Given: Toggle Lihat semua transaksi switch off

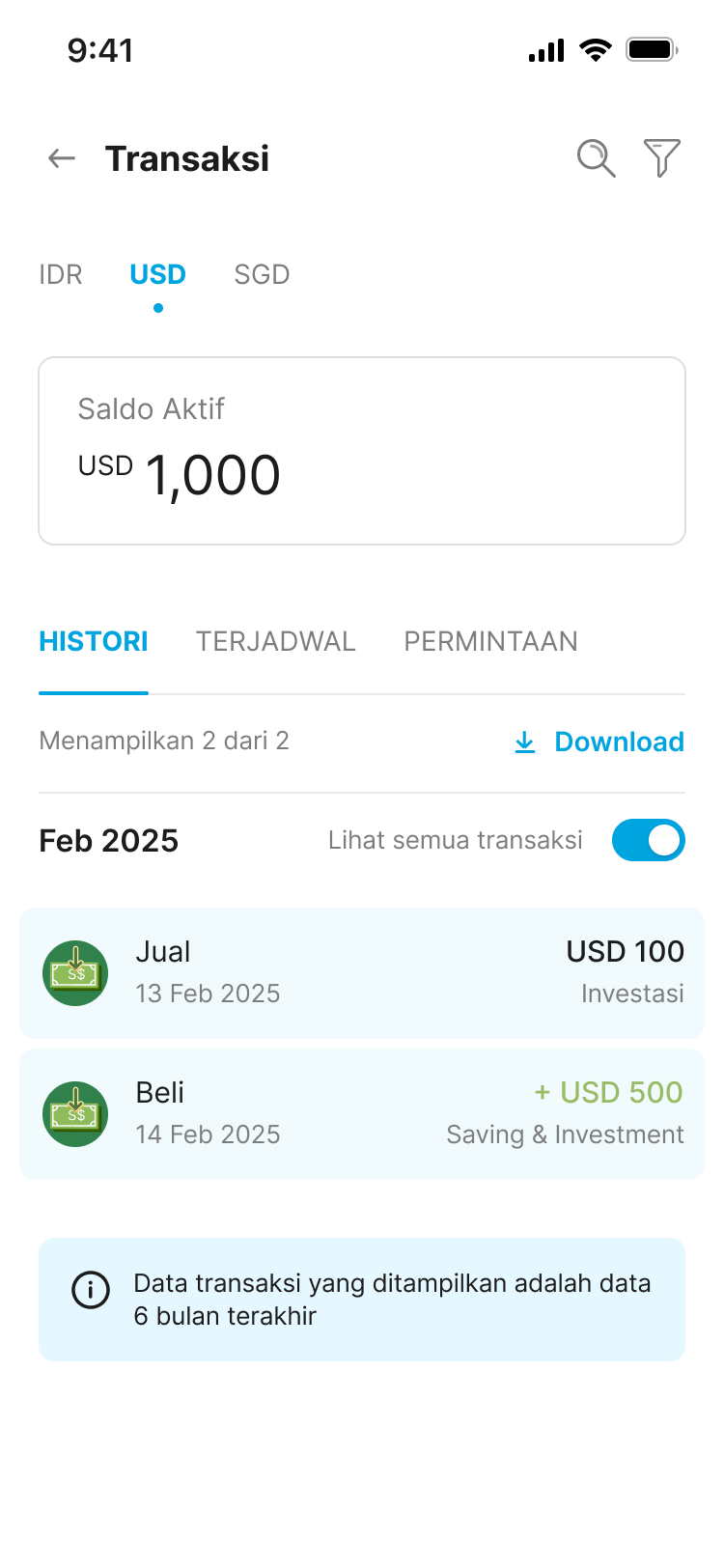Looking at the screenshot, I should coord(648,840).
